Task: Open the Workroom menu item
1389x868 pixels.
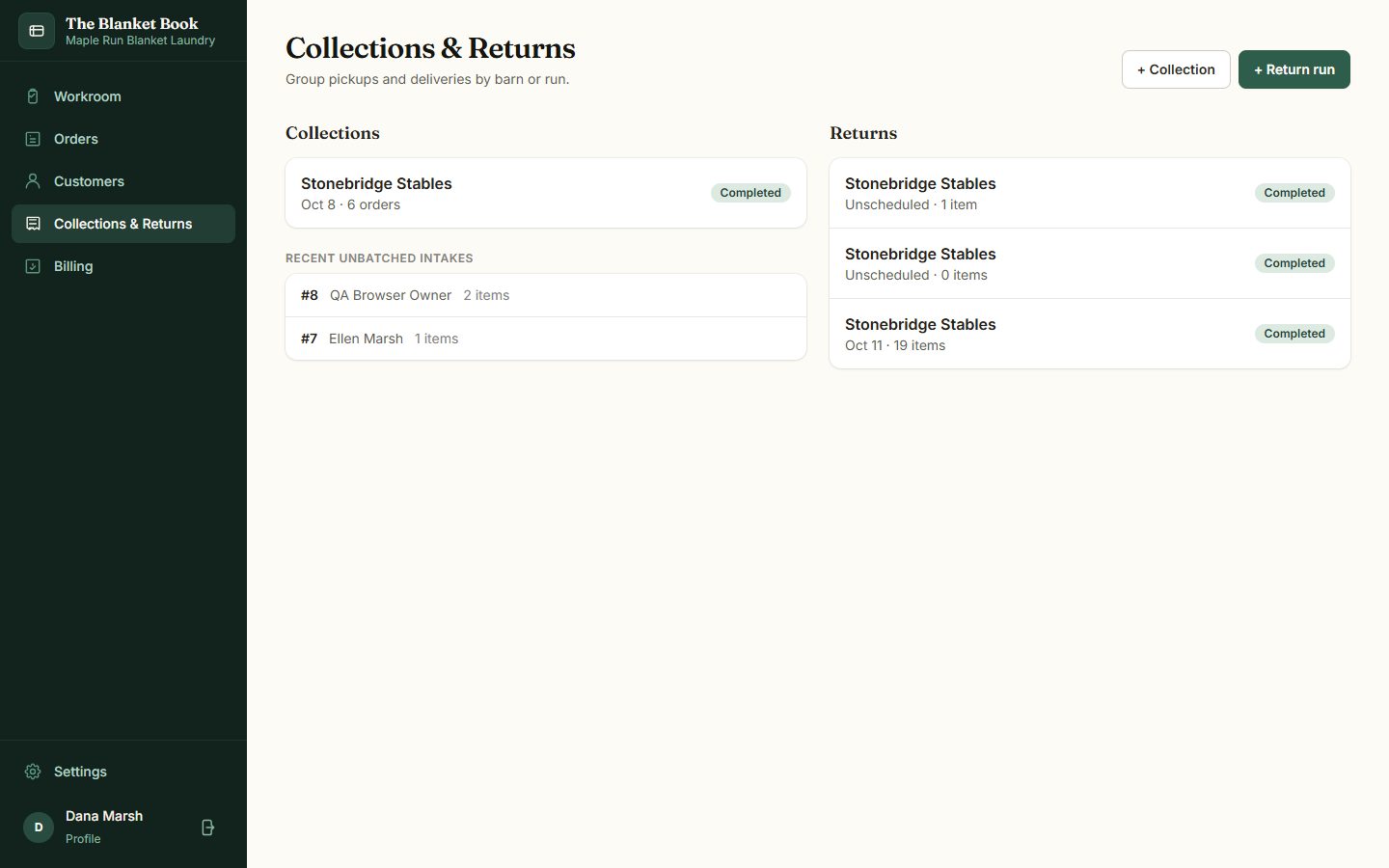Action: point(123,96)
